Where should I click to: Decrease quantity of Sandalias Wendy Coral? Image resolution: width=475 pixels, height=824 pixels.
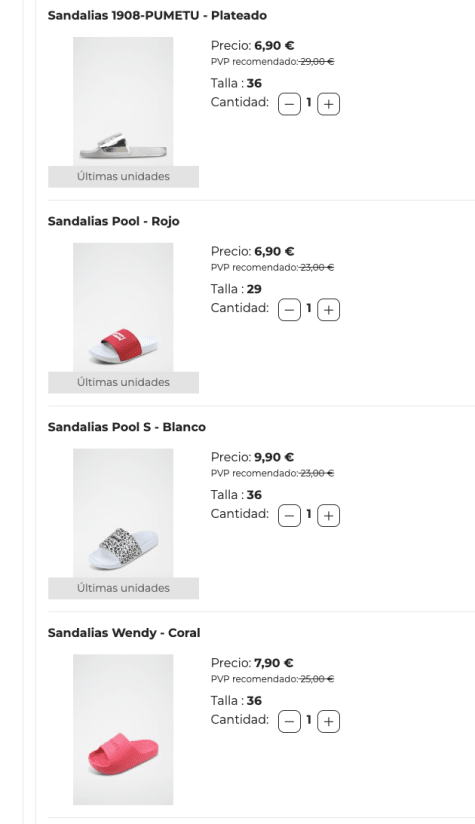[x=289, y=722]
